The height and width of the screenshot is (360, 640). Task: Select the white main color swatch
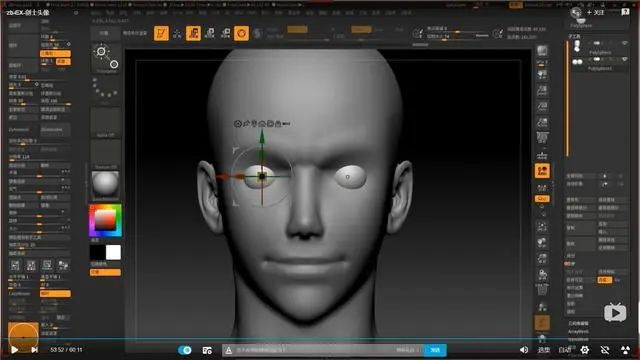click(x=113, y=253)
